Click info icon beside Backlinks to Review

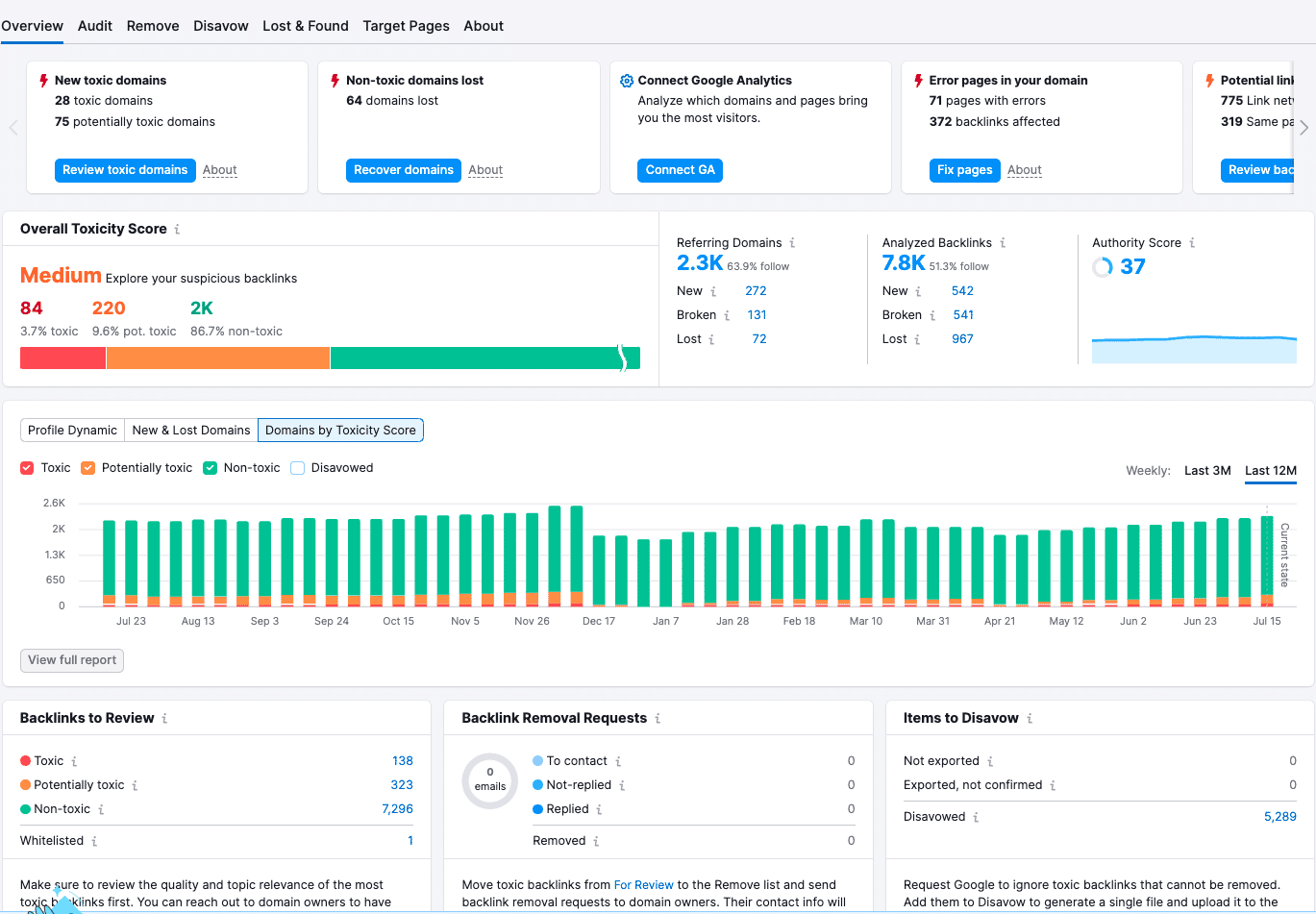(x=164, y=719)
